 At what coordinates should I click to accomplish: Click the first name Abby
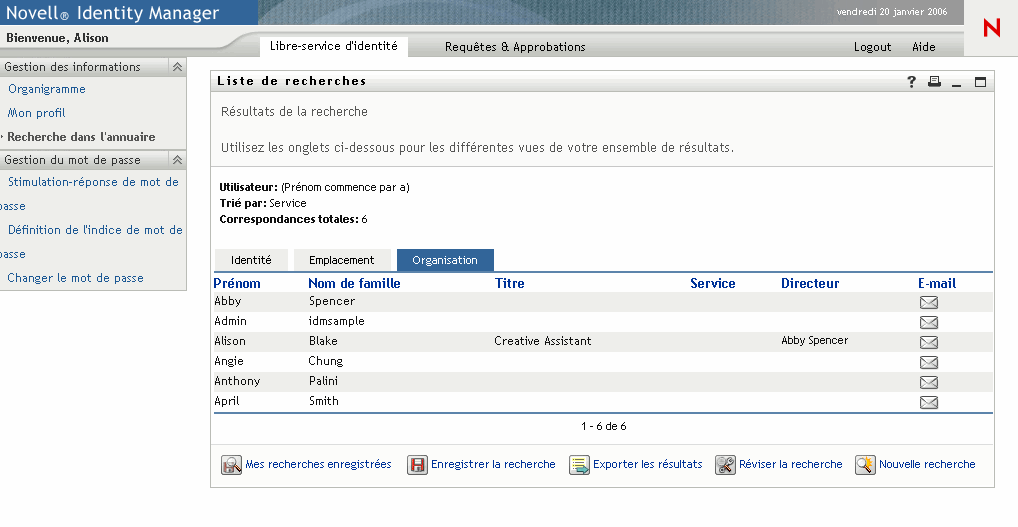228,301
